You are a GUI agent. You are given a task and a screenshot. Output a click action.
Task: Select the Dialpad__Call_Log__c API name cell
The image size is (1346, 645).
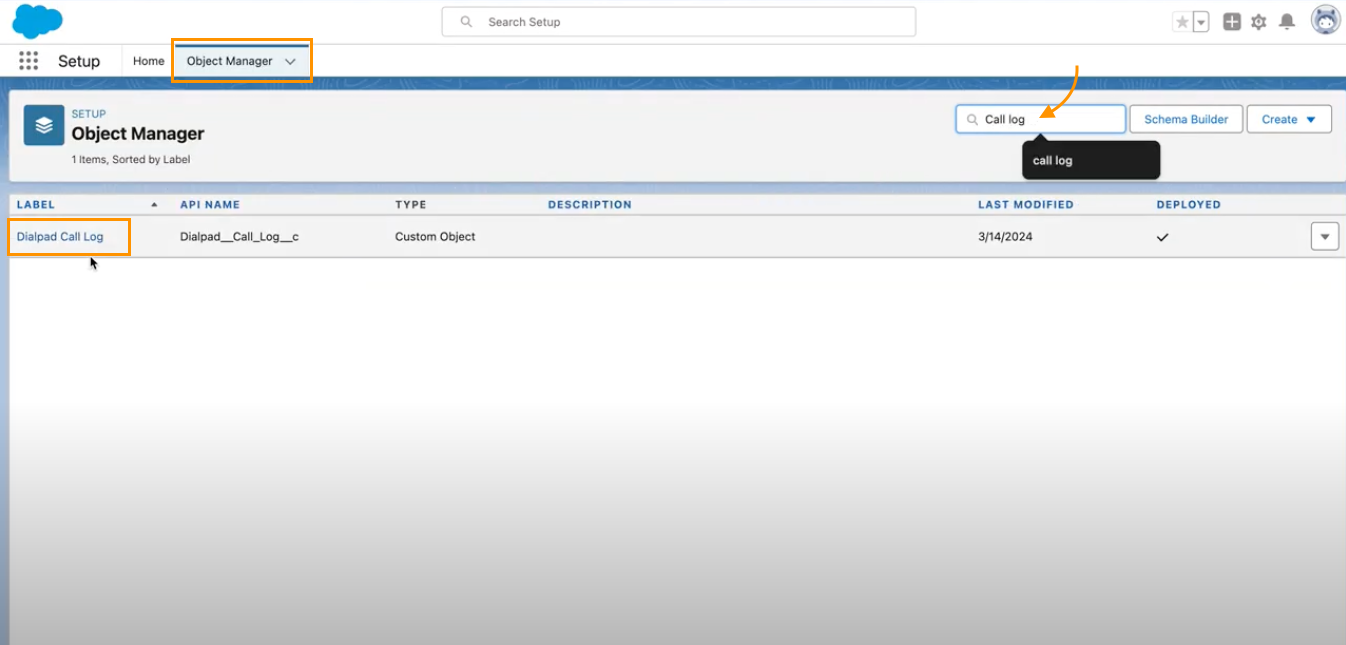[x=239, y=237]
